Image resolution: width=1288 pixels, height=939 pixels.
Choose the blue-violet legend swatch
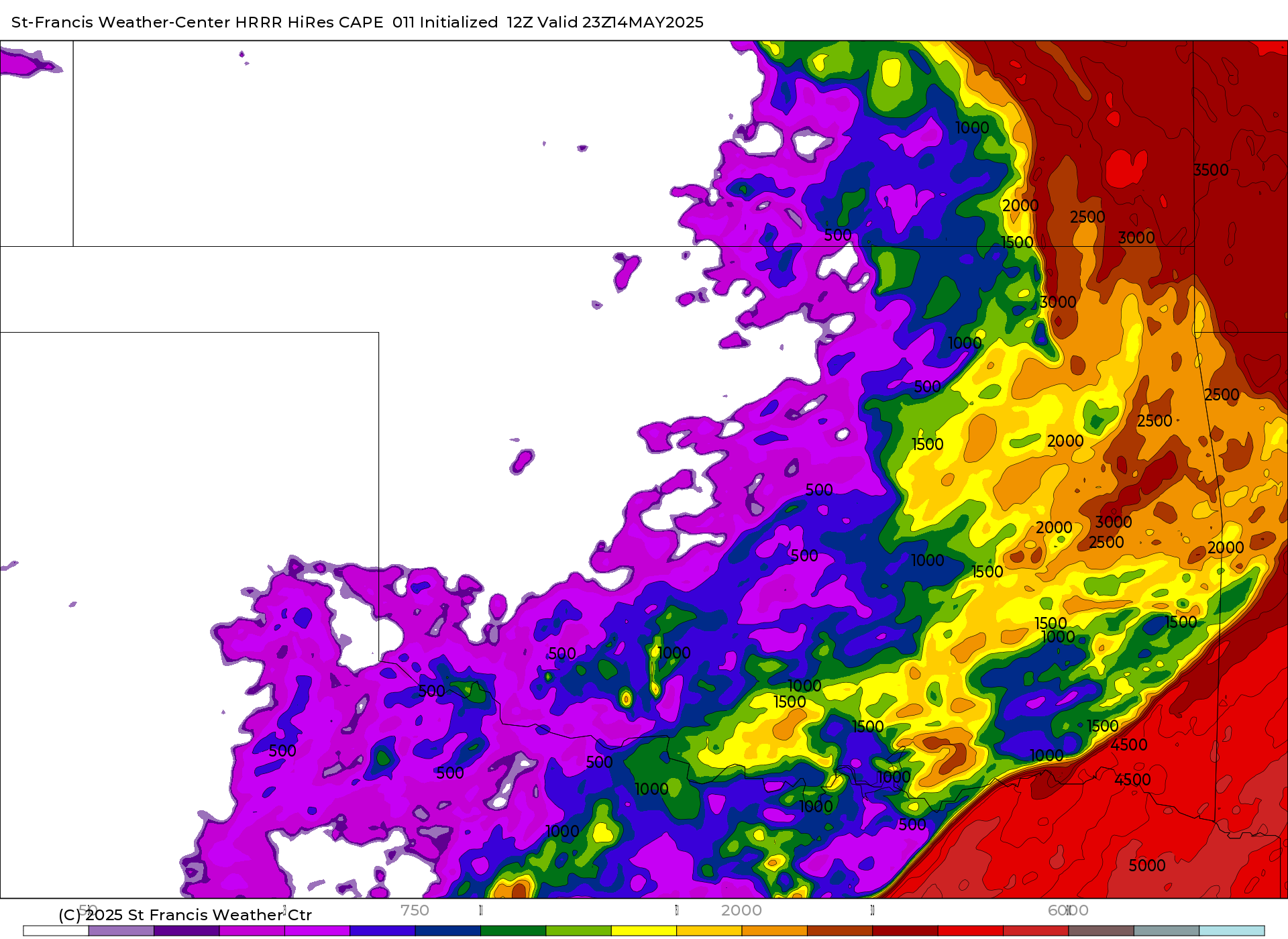pyautogui.click(x=382, y=931)
